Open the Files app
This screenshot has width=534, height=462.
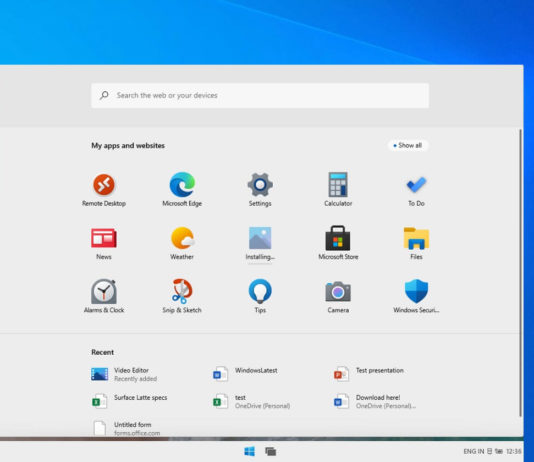pos(416,243)
